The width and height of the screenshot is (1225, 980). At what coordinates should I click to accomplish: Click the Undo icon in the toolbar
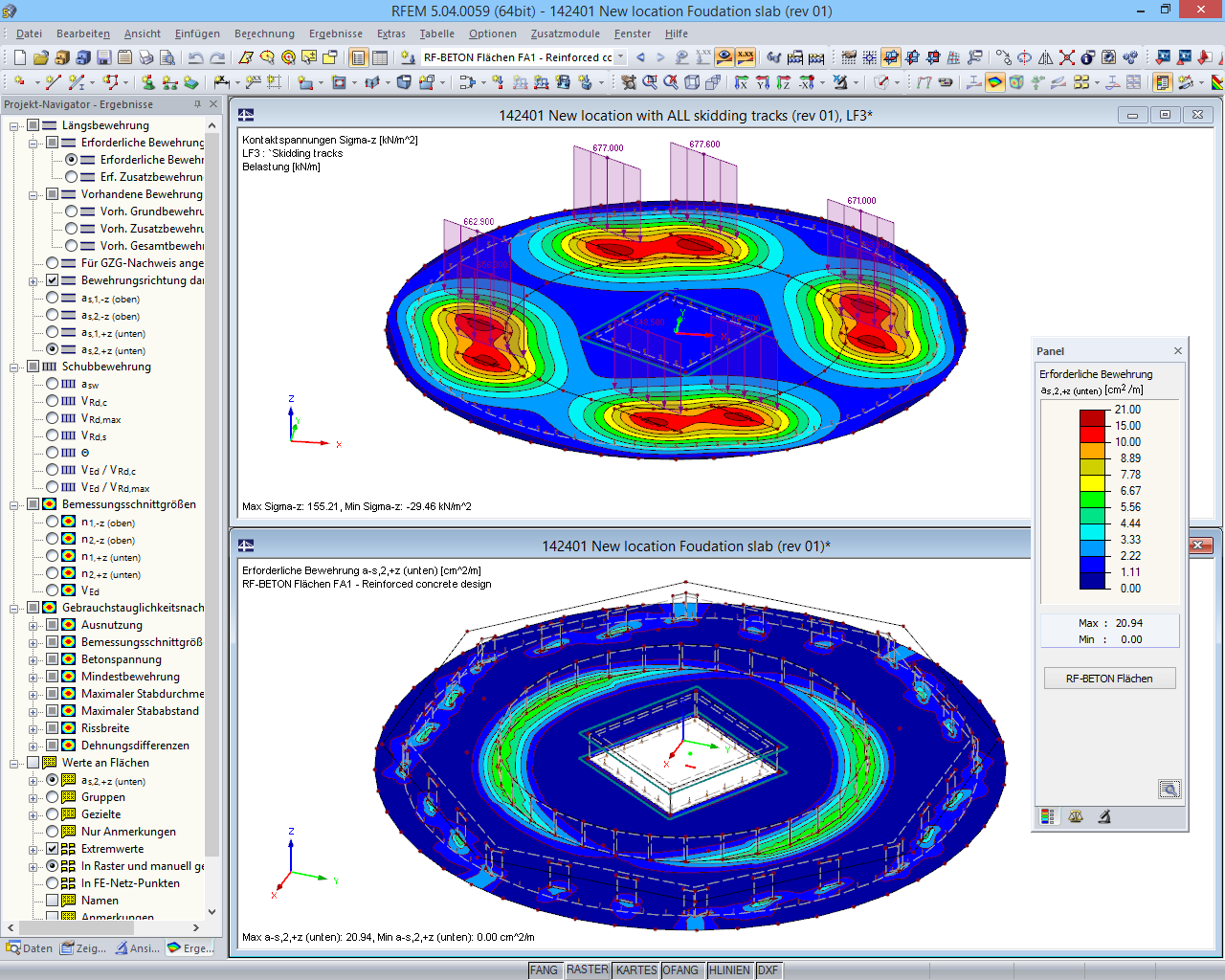tap(198, 57)
